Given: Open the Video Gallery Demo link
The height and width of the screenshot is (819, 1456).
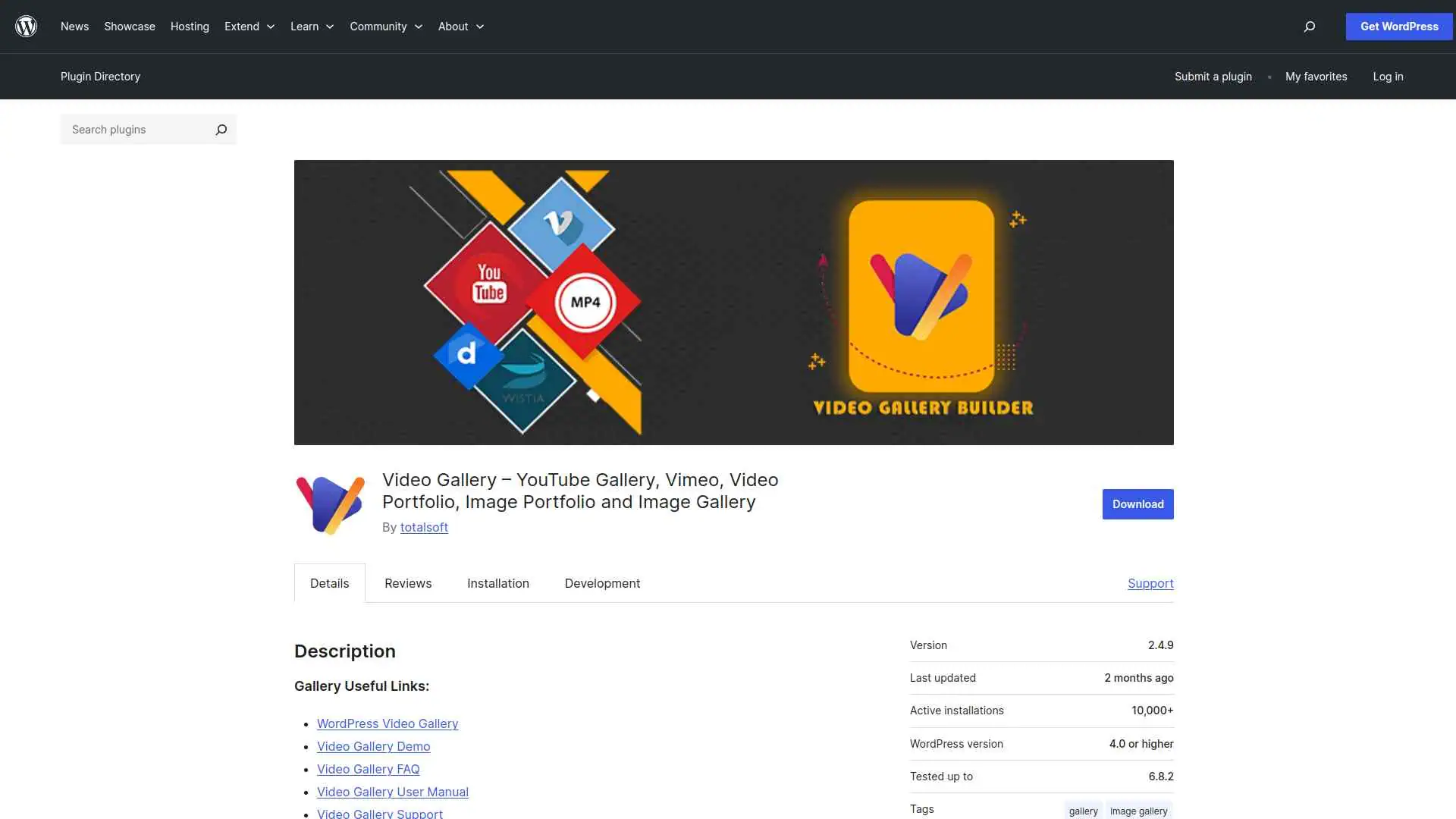Looking at the screenshot, I should tap(373, 746).
